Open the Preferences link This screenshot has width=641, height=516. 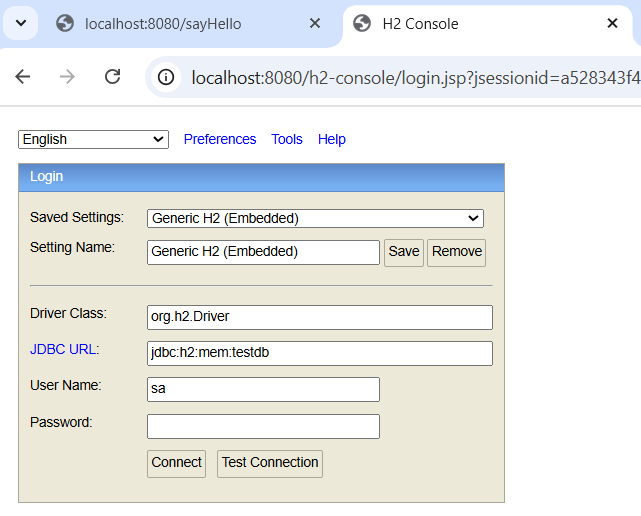point(220,139)
